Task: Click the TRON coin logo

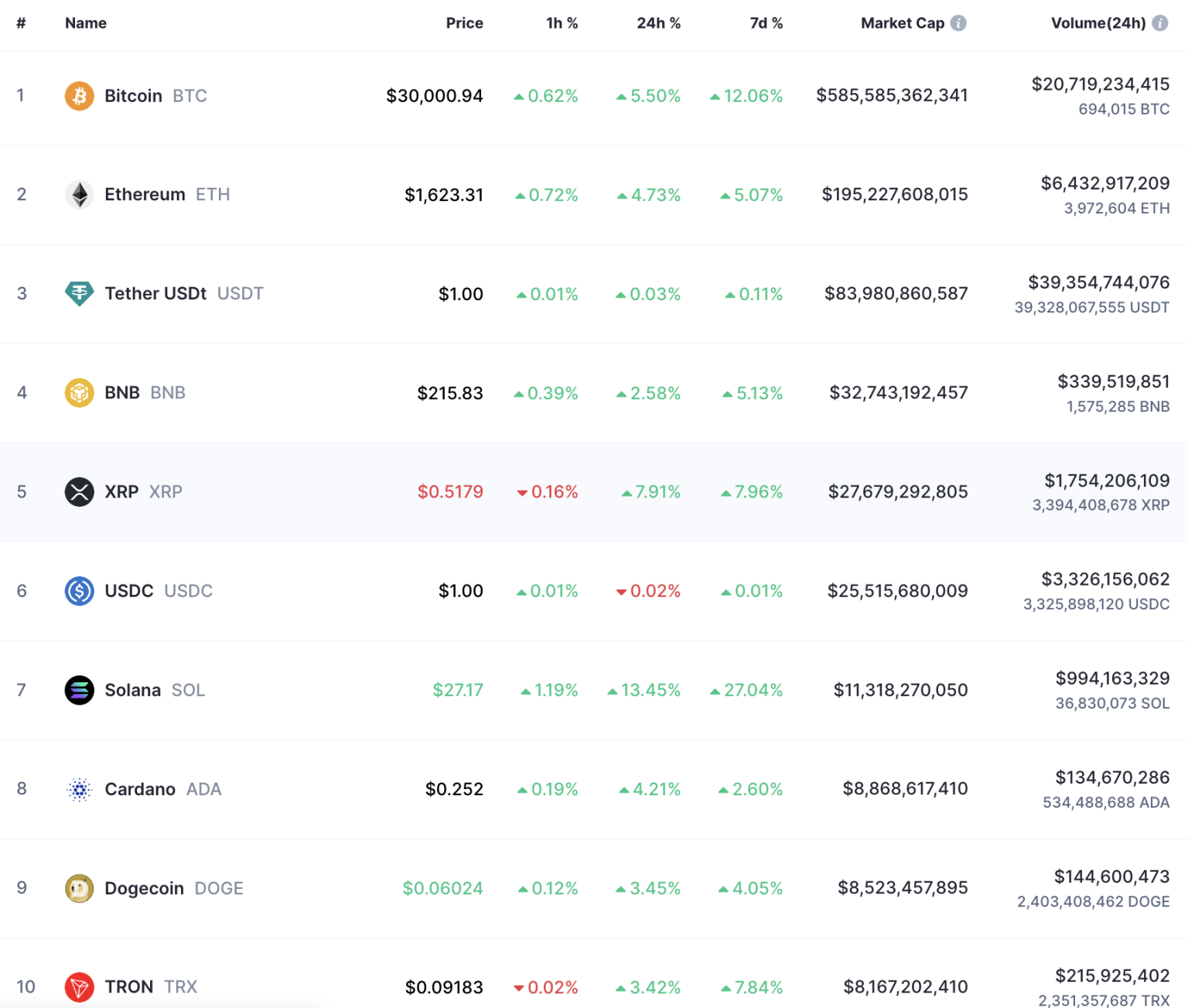Action: click(79, 986)
